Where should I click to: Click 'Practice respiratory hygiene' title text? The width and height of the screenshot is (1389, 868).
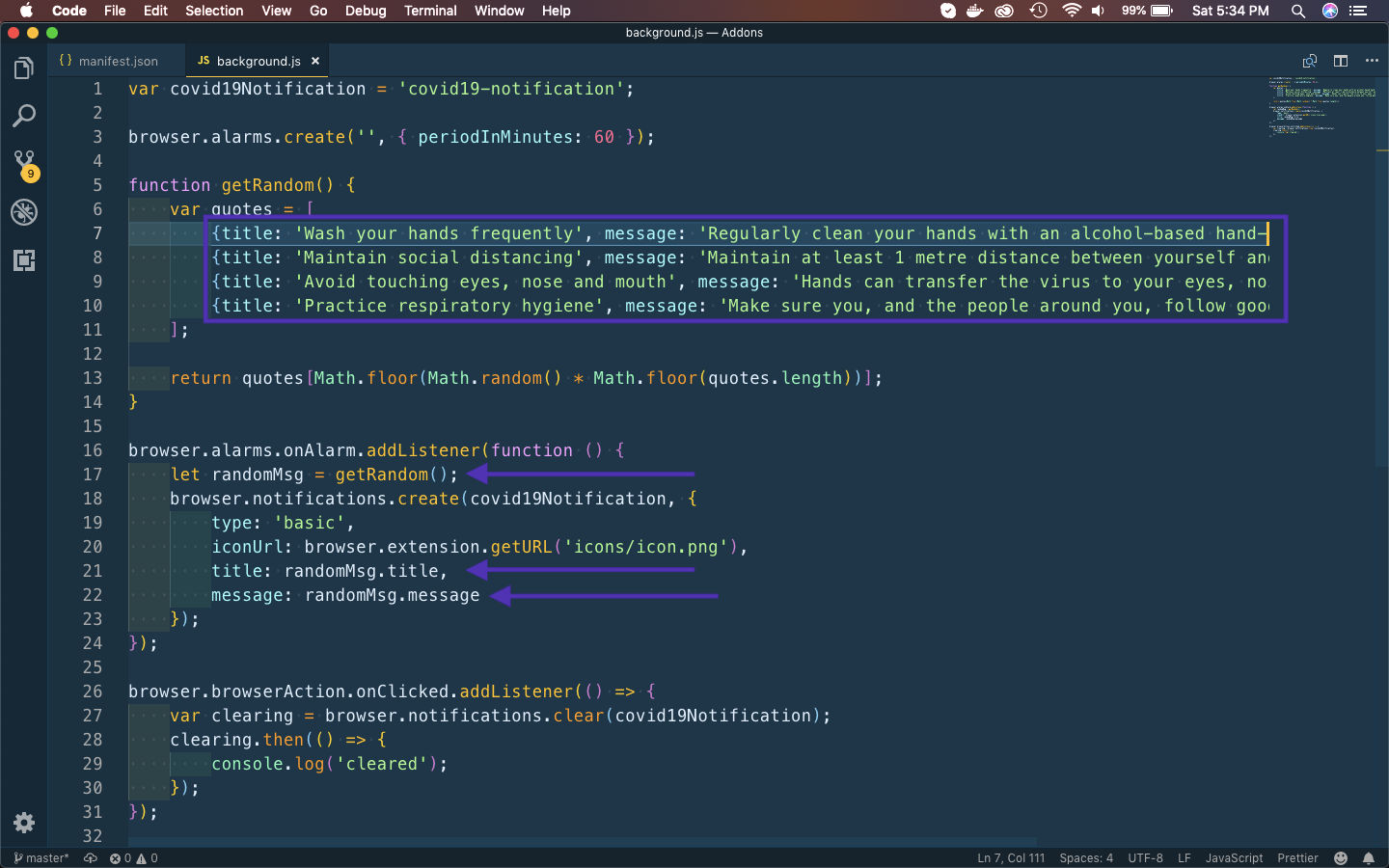click(449, 306)
